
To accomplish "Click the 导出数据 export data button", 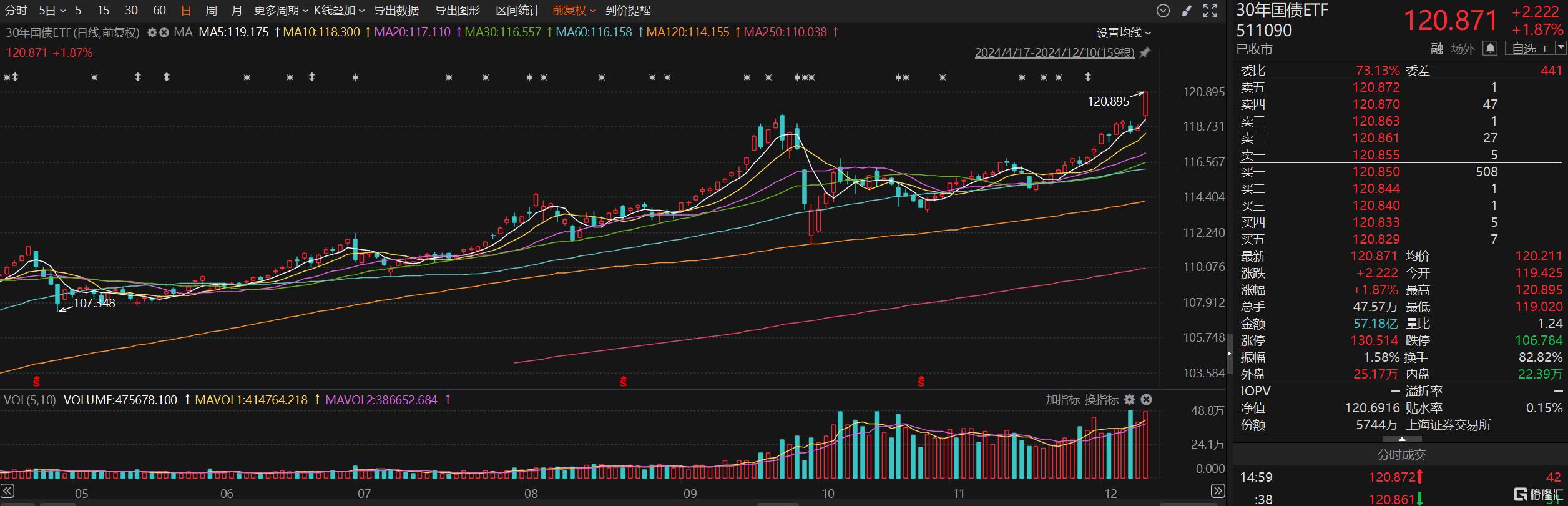I will coord(396,11).
